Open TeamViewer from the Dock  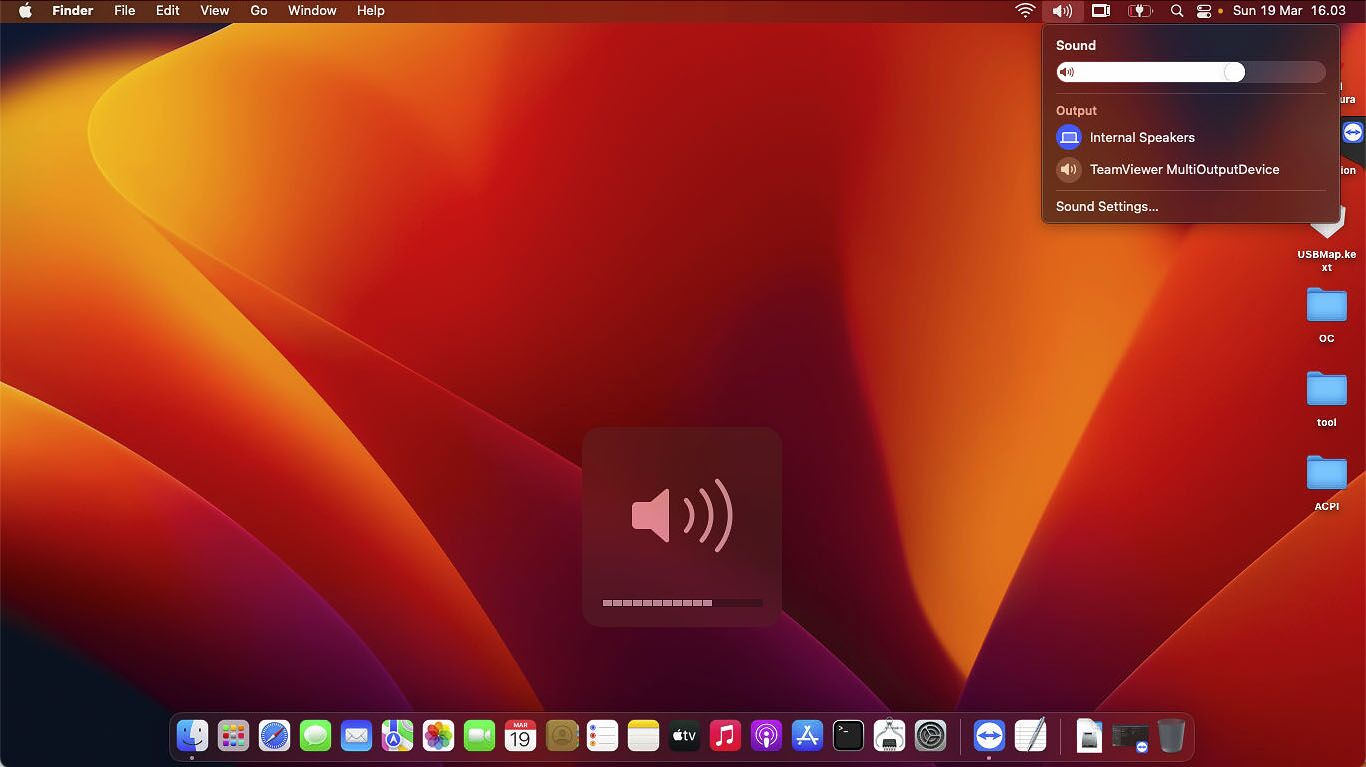(989, 737)
